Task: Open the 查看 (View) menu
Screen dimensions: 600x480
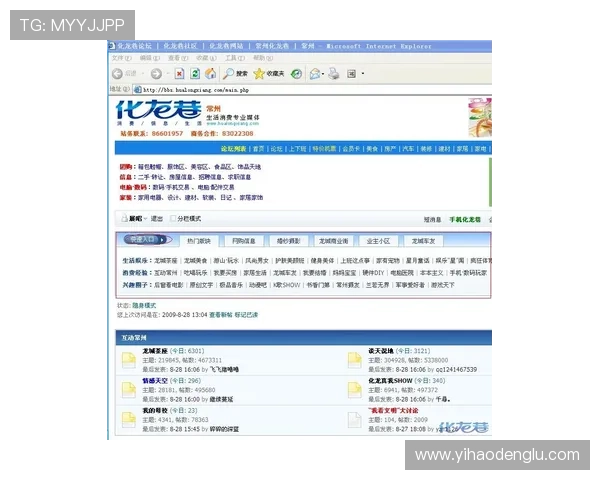Action: [x=178, y=58]
